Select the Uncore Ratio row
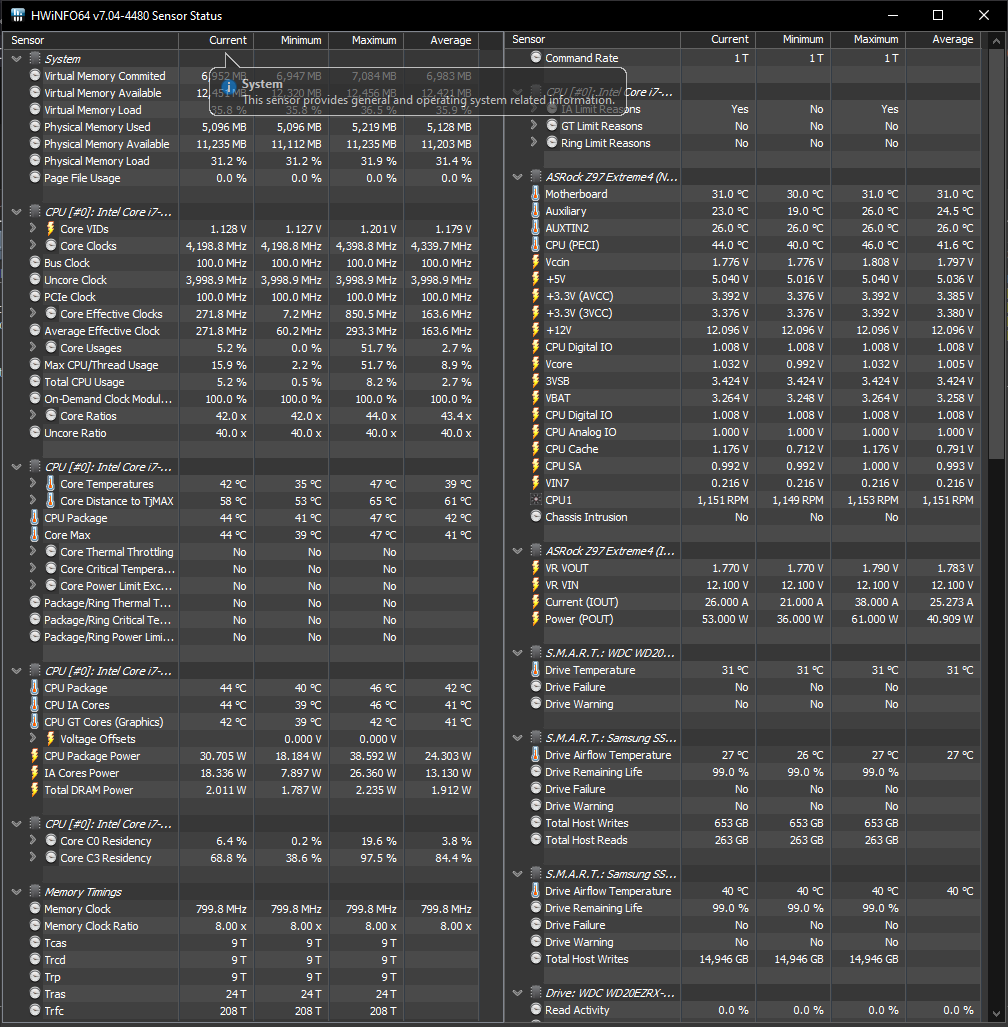Image resolution: width=1008 pixels, height=1027 pixels. click(240, 433)
